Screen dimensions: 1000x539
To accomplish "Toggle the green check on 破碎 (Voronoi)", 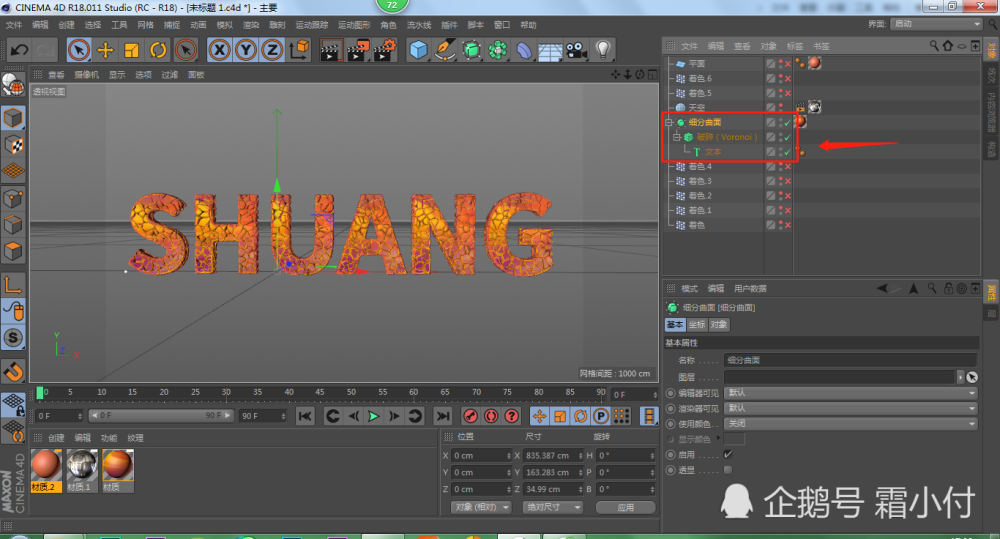I will [788, 137].
